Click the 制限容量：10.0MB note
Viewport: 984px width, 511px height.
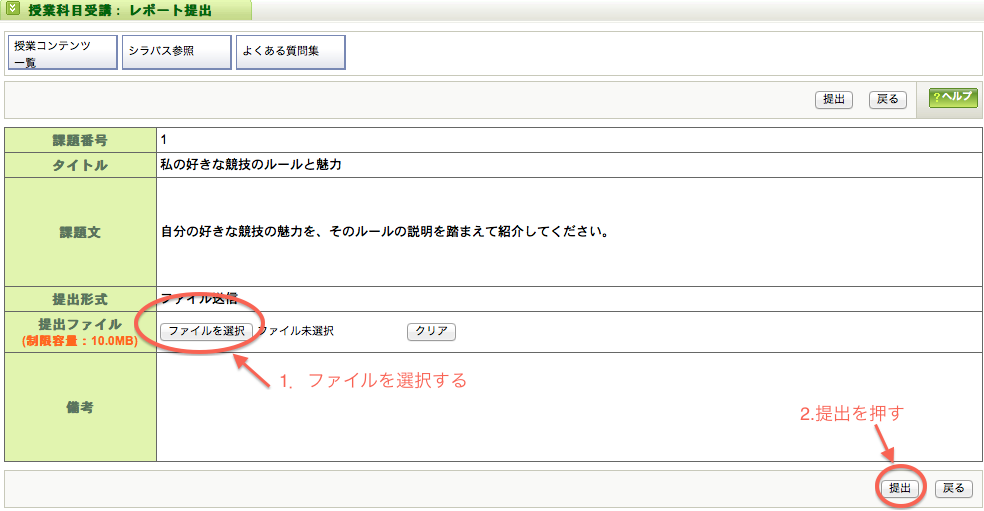pos(80,341)
